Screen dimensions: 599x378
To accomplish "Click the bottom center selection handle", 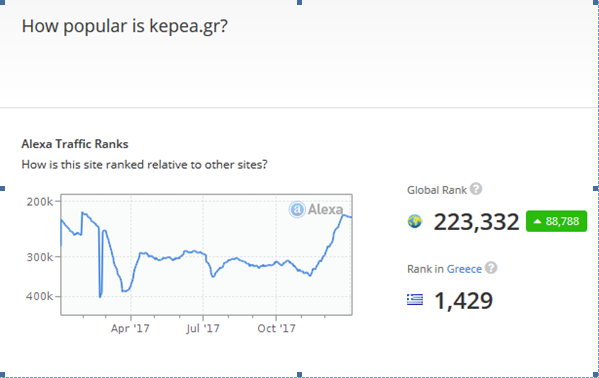I will (300, 375).
